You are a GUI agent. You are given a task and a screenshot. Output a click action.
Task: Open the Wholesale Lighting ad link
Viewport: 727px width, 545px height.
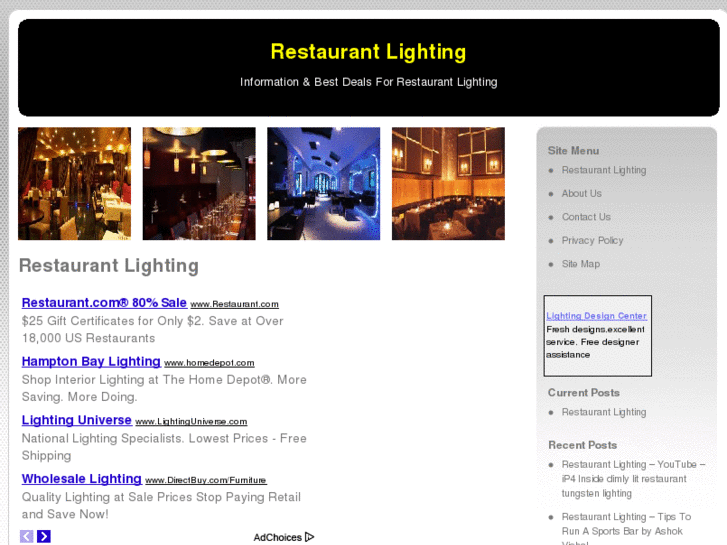click(x=82, y=479)
